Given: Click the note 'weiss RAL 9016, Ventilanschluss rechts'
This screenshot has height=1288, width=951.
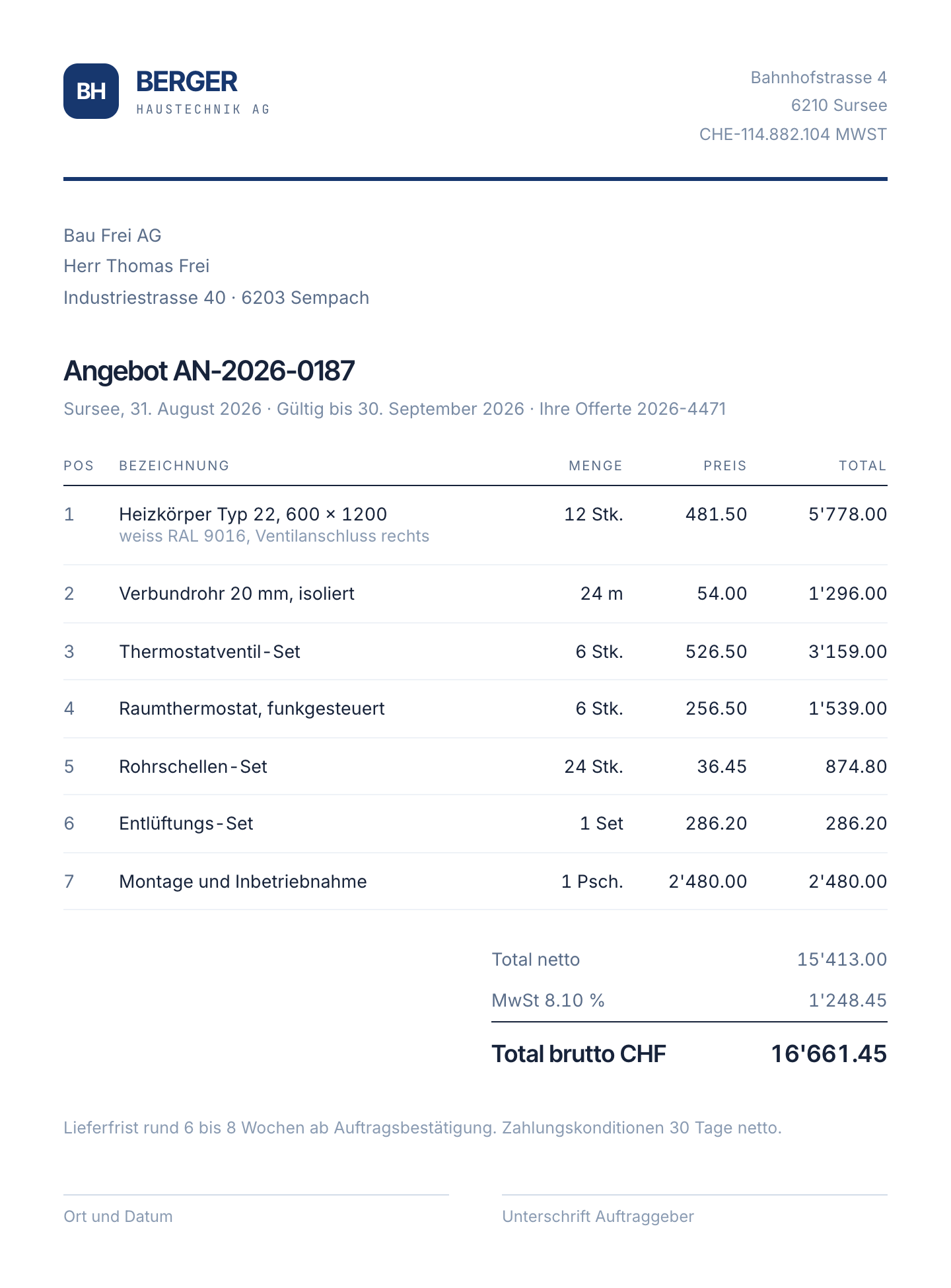Looking at the screenshot, I should pyautogui.click(x=274, y=536).
